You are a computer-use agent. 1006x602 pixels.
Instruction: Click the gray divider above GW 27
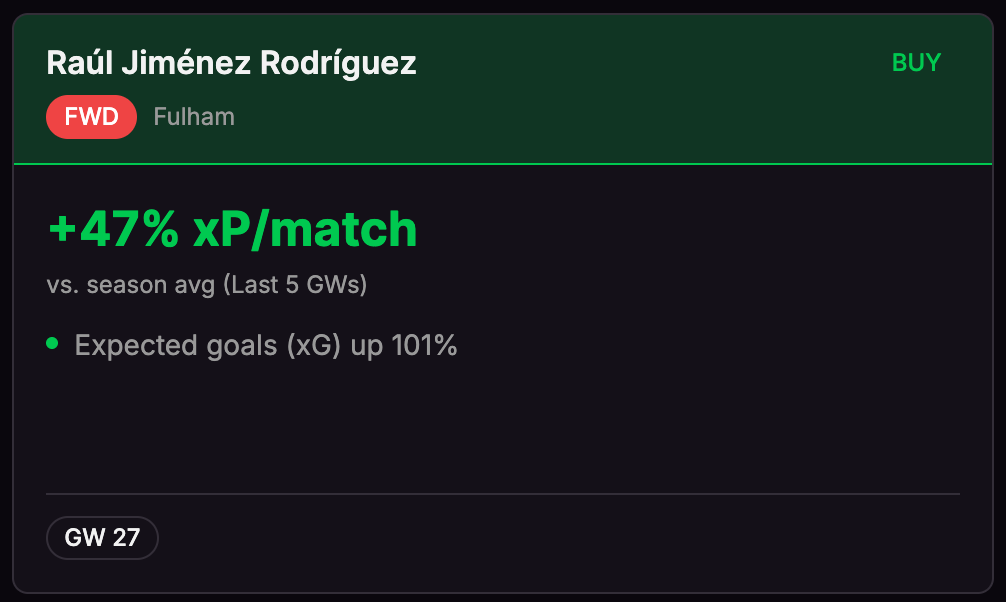point(502,494)
